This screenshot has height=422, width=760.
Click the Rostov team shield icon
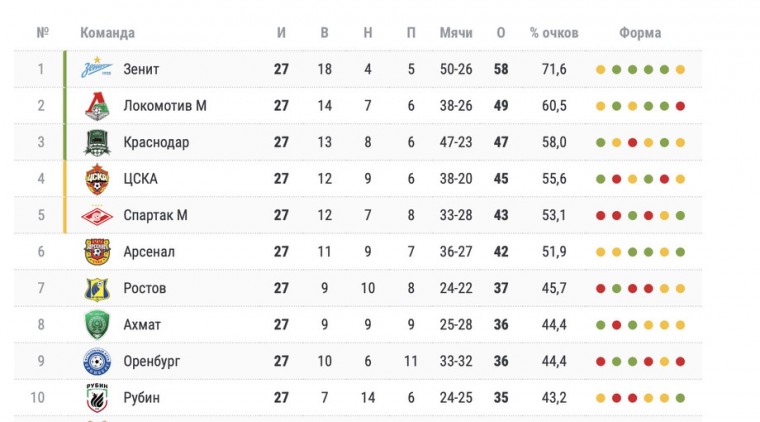click(x=97, y=289)
